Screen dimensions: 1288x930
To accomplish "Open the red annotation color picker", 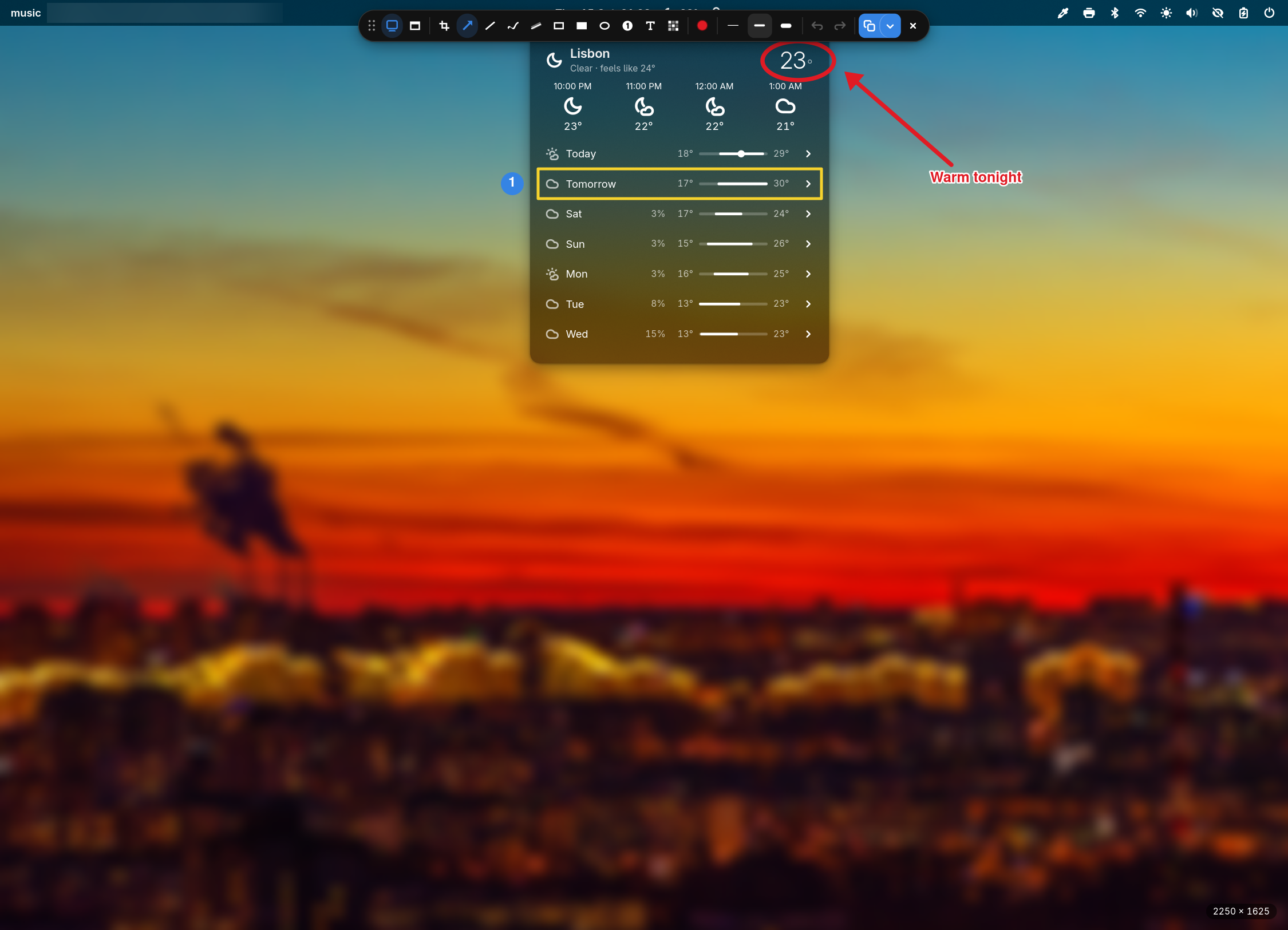I will 702,26.
